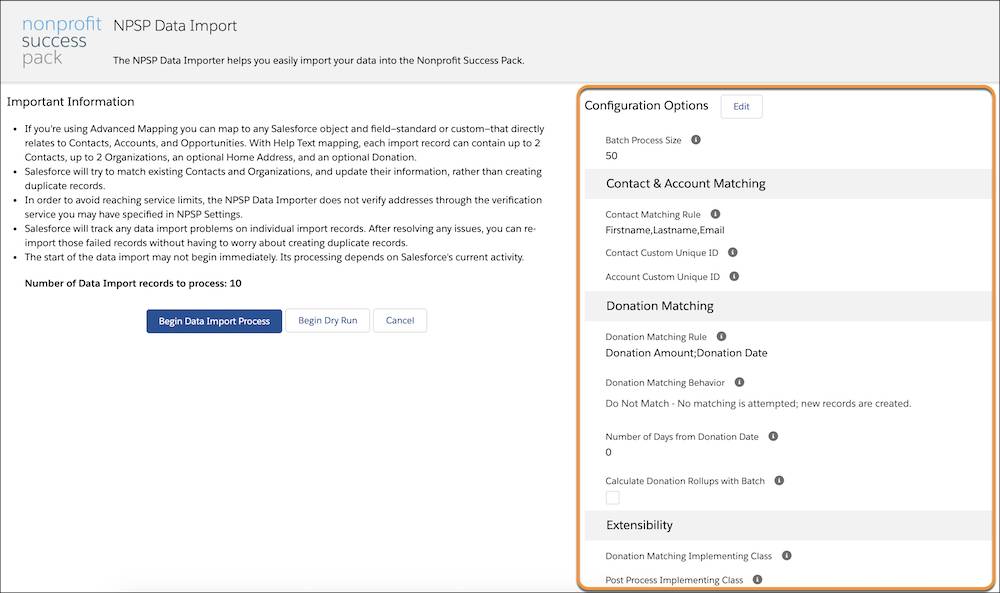Image resolution: width=1000 pixels, height=593 pixels.
Task: Click the Batch Process Size label
Action: point(643,140)
